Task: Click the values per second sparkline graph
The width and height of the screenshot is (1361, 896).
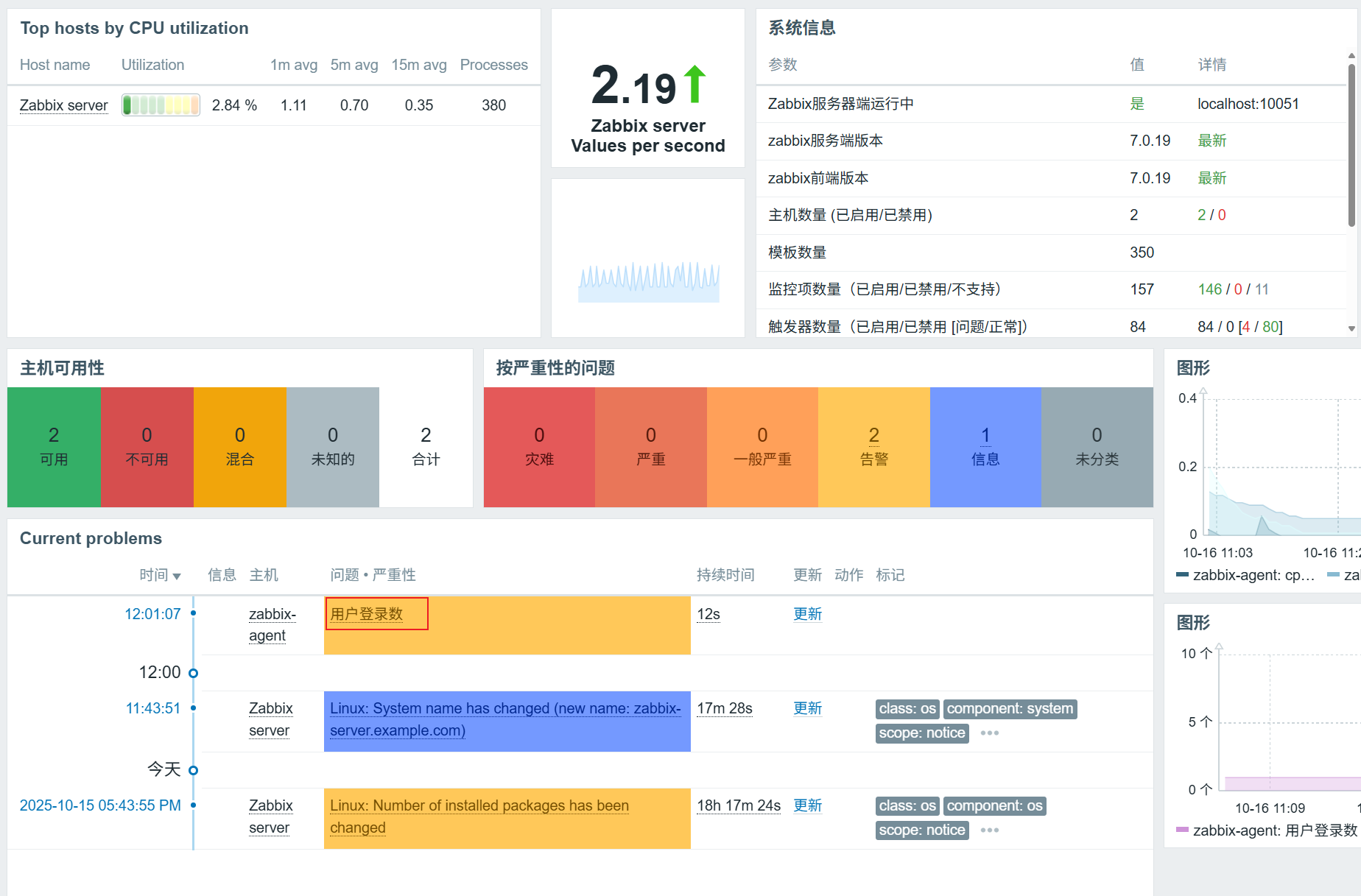Action: click(x=648, y=281)
